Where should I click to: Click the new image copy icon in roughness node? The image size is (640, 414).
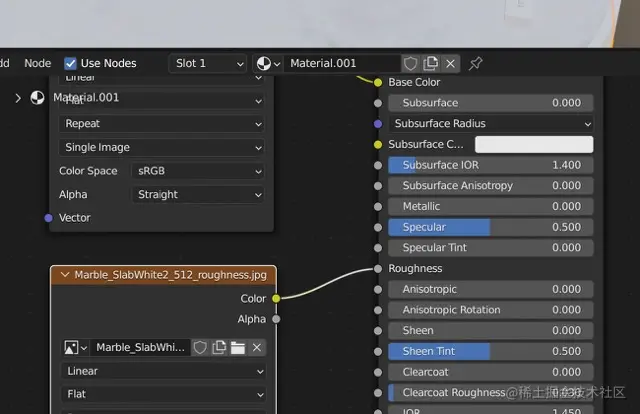pyautogui.click(x=219, y=348)
